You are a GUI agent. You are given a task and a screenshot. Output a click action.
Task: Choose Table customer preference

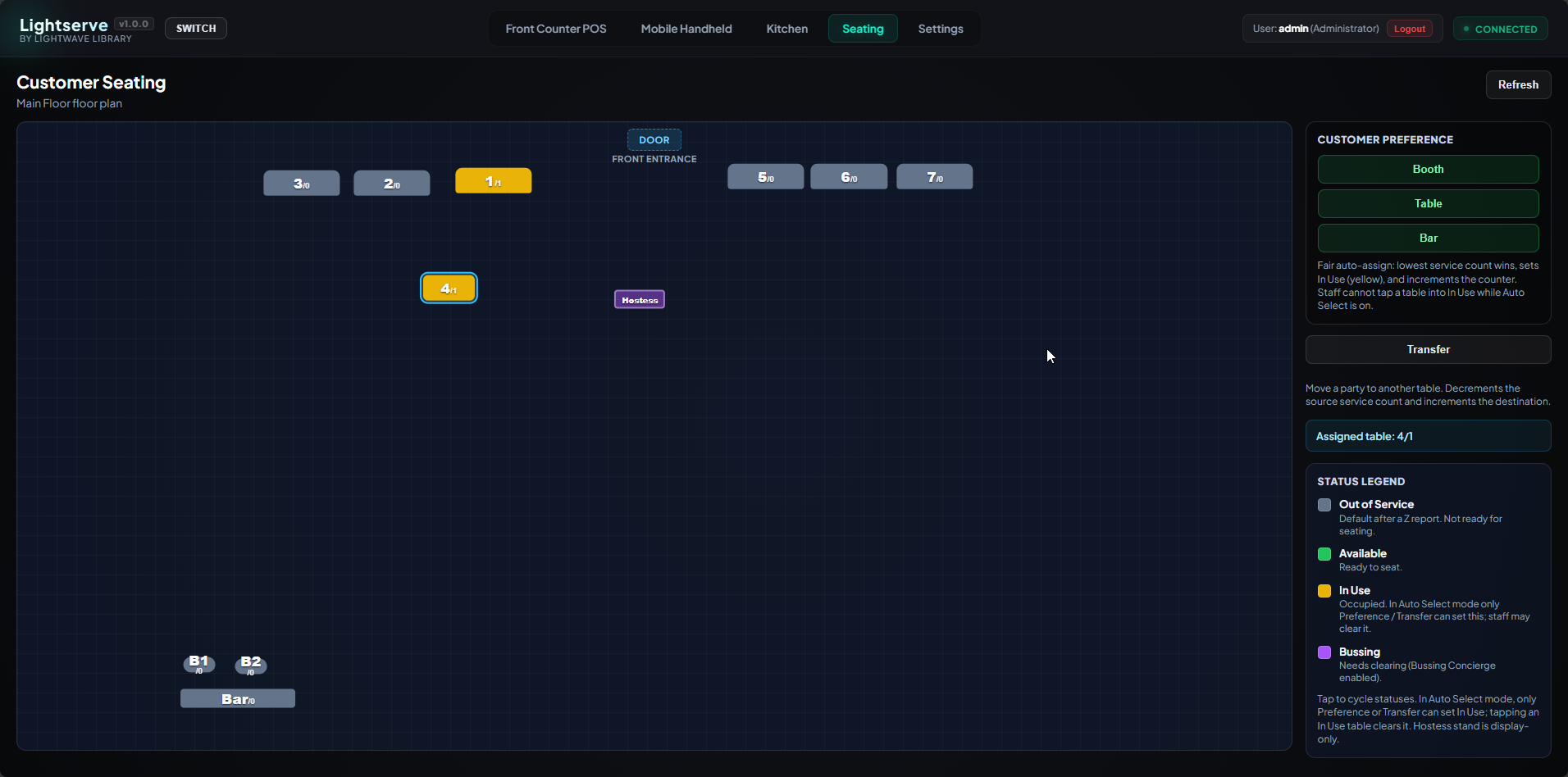click(1428, 203)
